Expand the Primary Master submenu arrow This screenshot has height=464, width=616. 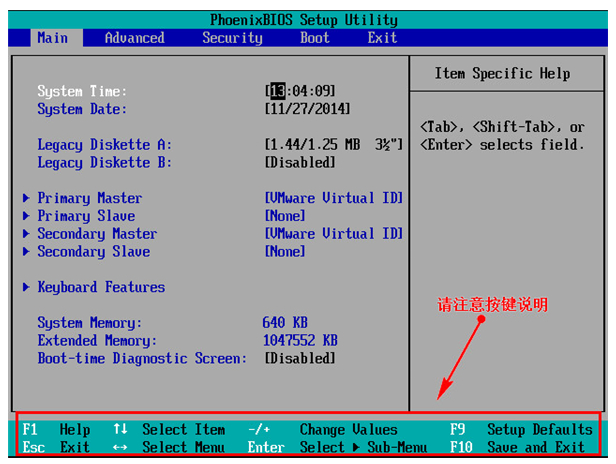pyautogui.click(x=26, y=198)
